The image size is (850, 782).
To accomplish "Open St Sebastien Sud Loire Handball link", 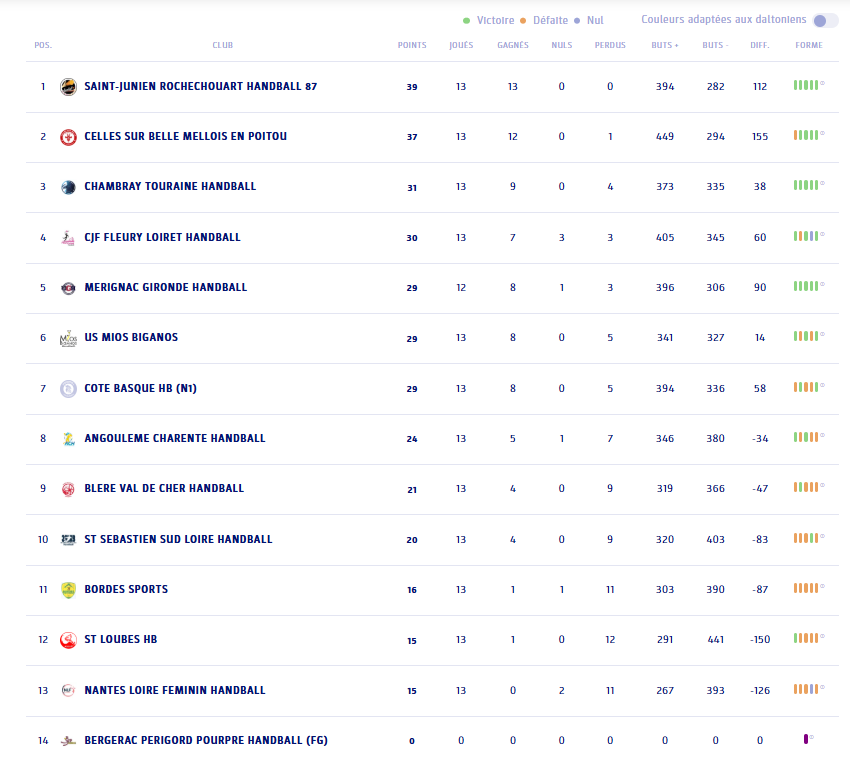I will click(178, 539).
